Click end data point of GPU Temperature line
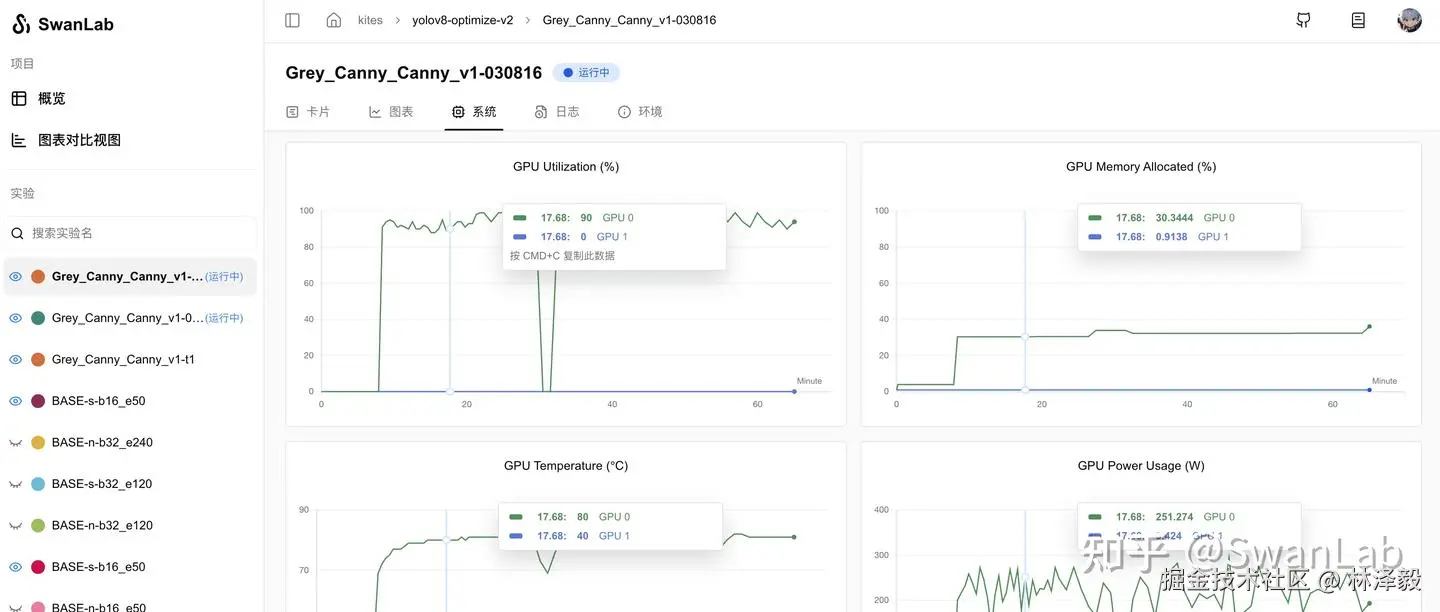The image size is (1440, 612). click(794, 537)
